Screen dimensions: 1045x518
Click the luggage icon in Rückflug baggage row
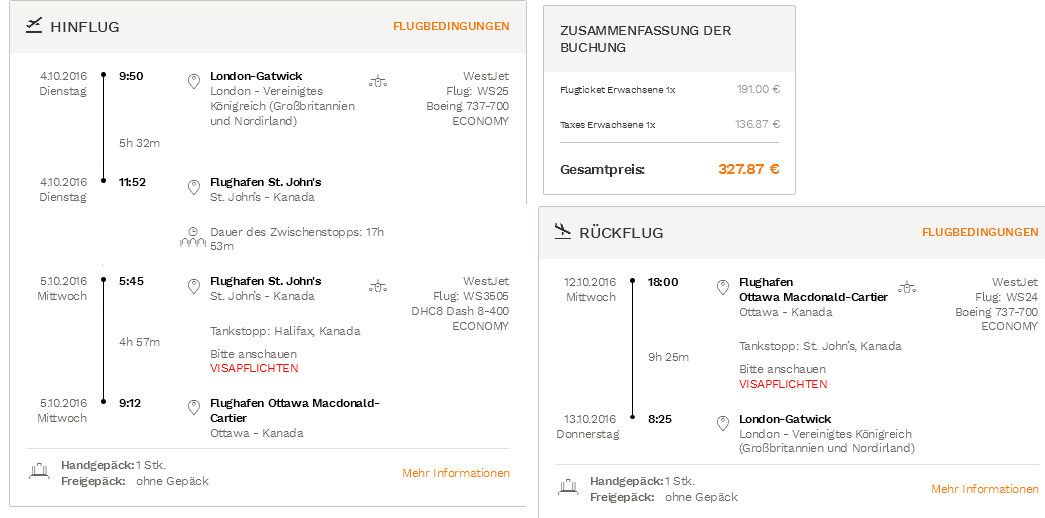pyautogui.click(x=568, y=487)
